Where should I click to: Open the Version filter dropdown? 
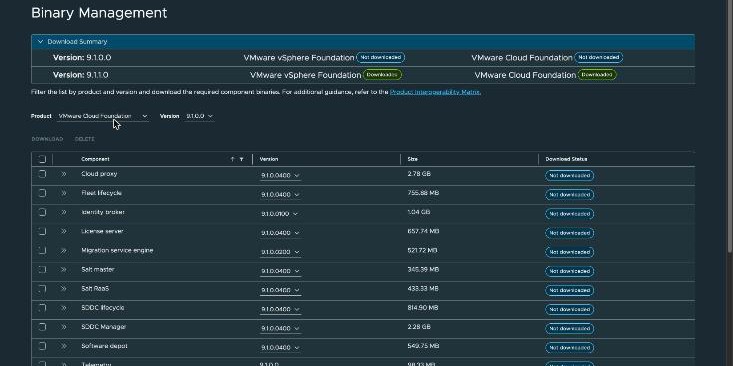coord(200,116)
